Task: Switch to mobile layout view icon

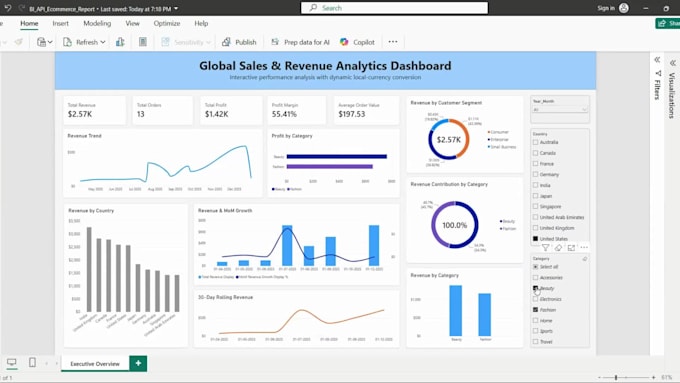Action: click(x=33, y=362)
